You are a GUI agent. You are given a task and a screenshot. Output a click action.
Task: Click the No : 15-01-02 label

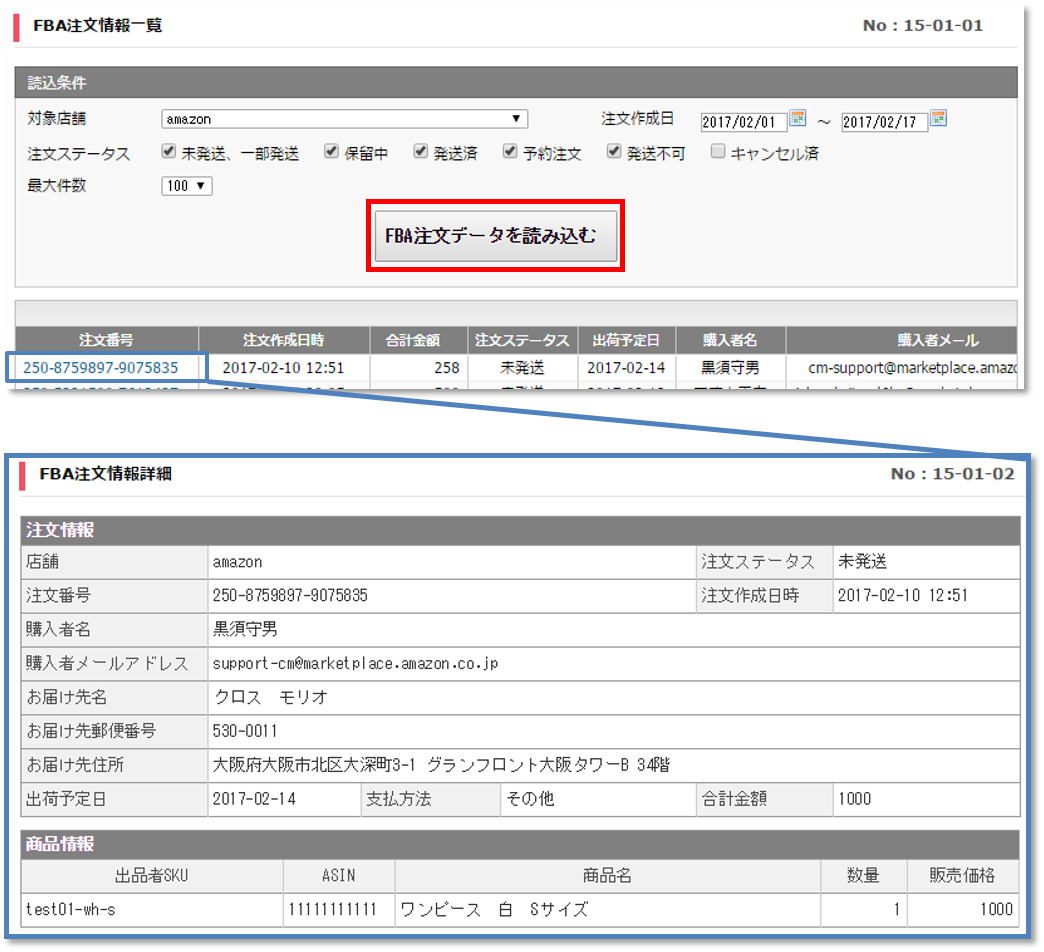tap(953, 474)
